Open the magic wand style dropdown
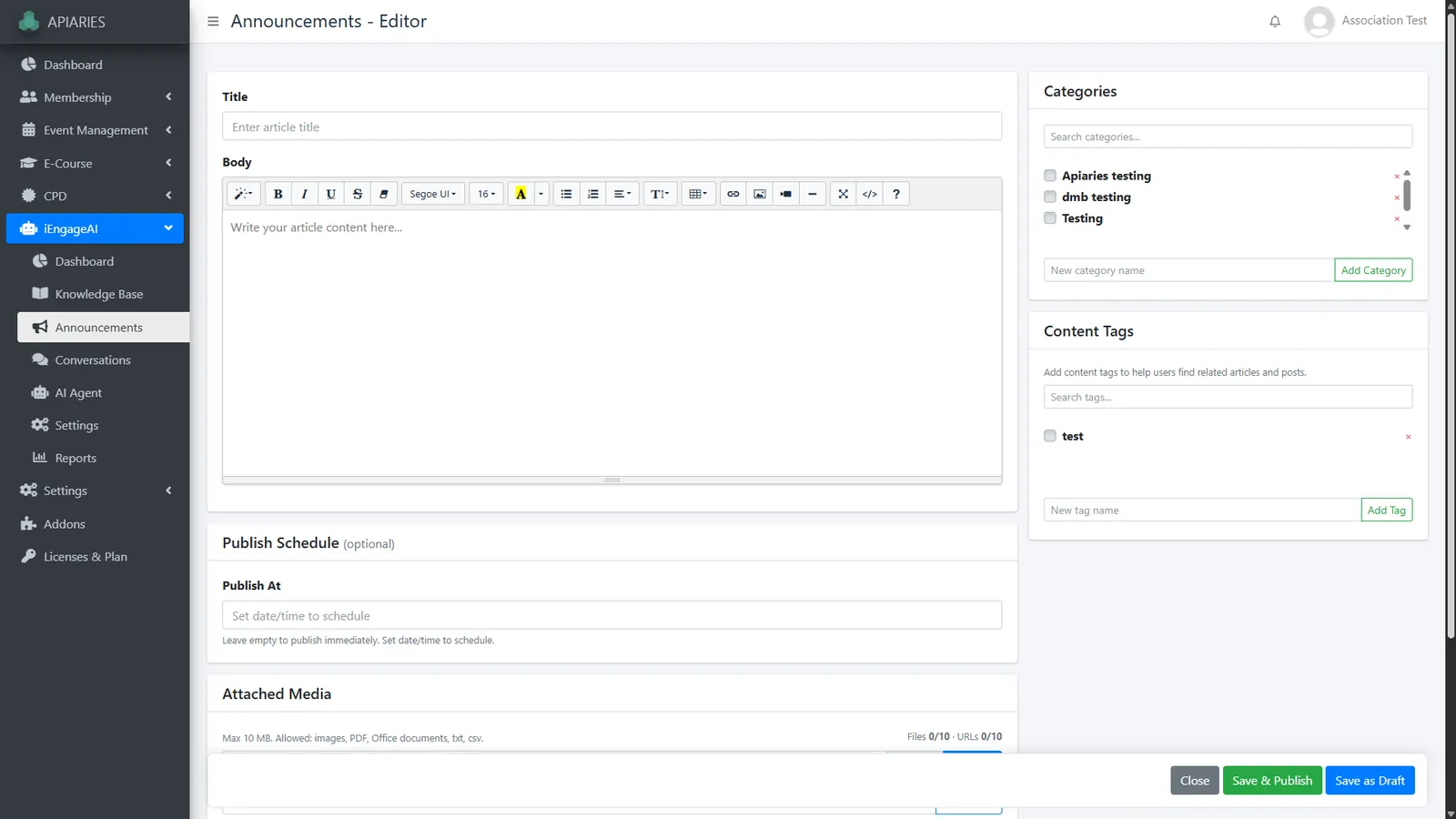Viewport: 1456px width, 819px height. (243, 194)
